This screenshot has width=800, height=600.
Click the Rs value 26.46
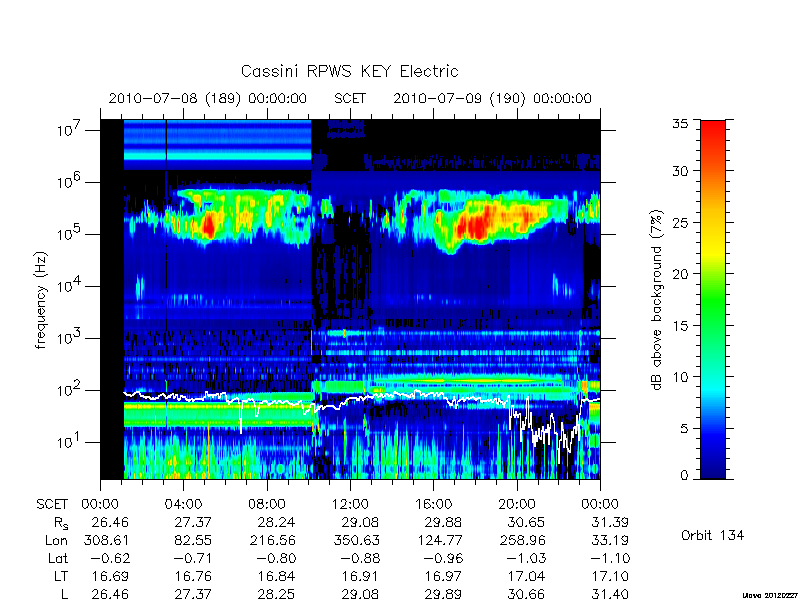(110, 522)
